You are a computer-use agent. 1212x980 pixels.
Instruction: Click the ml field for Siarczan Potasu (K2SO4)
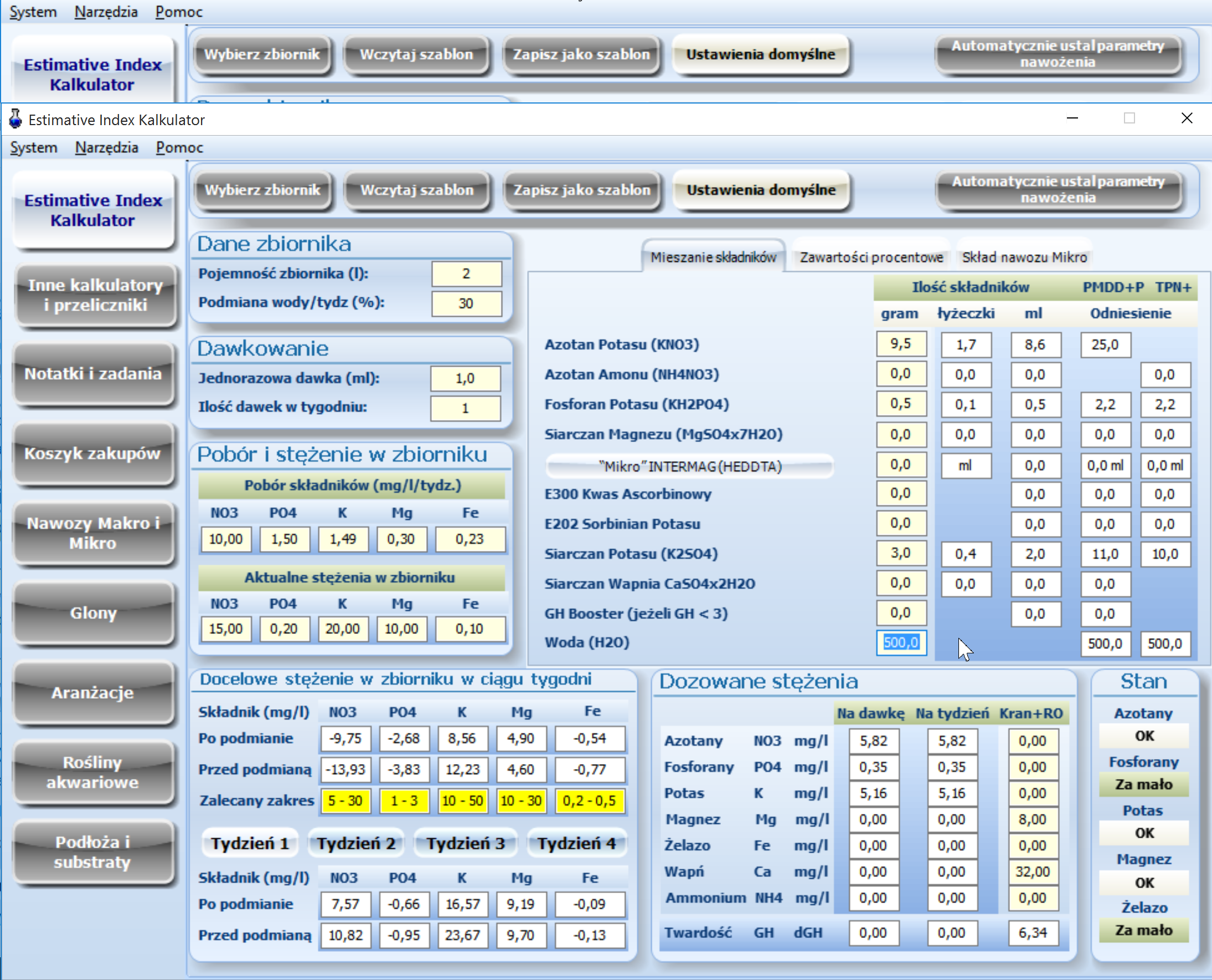click(x=1035, y=554)
